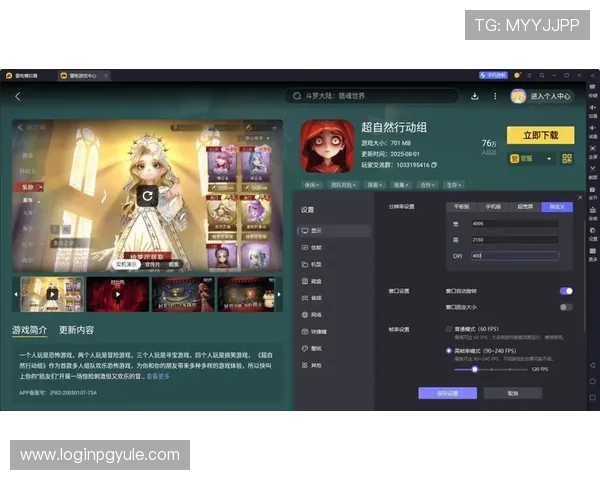This screenshot has height=480, width=600.
Task: Open Wallpaper (壁纸) settings section
Action: pos(334,348)
